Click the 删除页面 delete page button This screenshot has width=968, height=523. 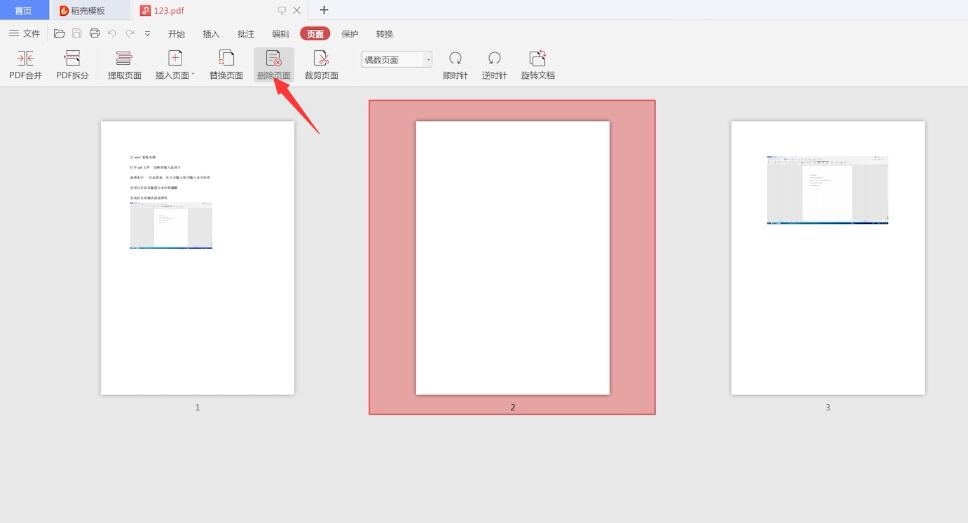273,65
